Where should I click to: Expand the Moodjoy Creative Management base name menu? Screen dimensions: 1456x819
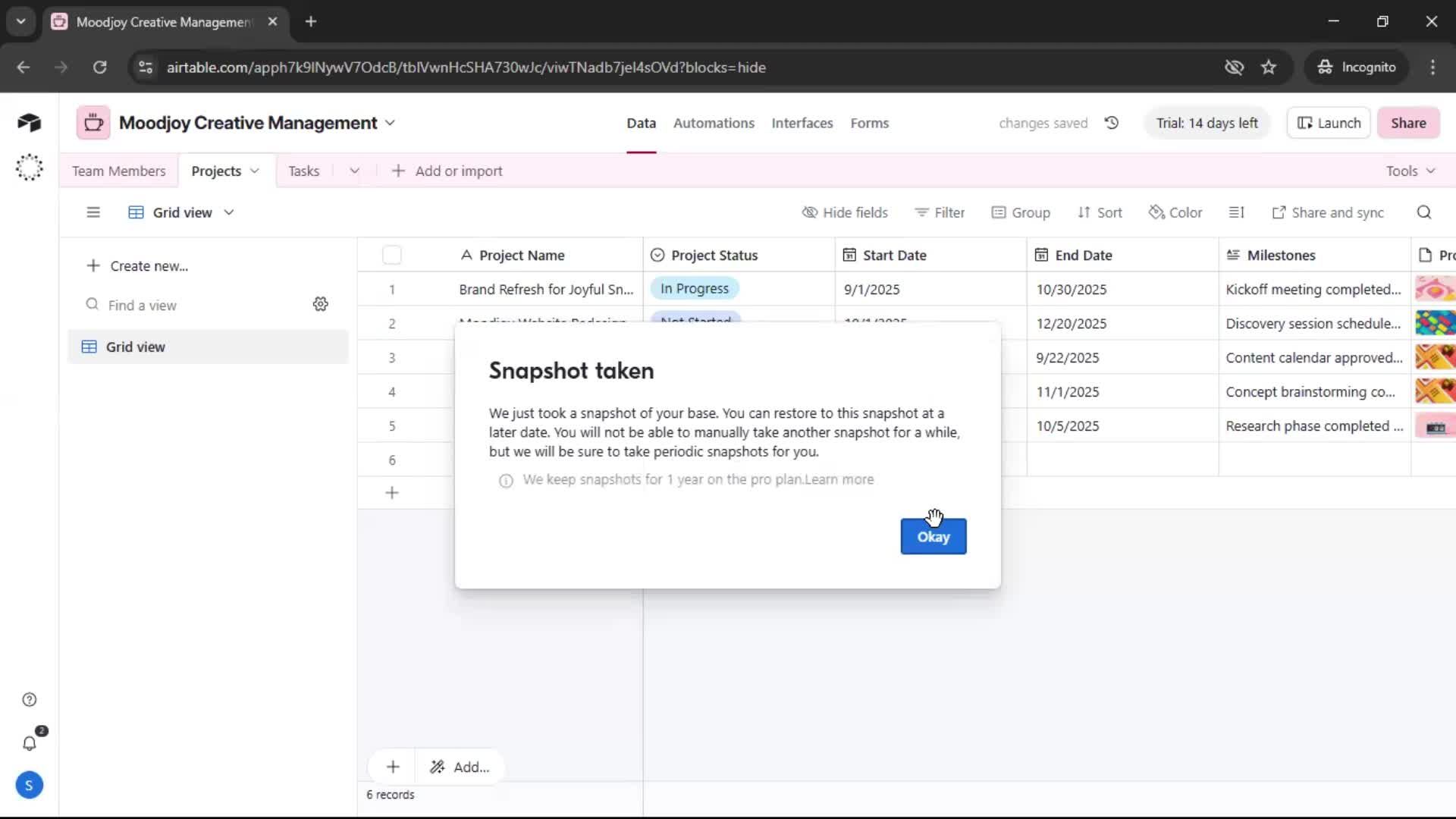[390, 123]
